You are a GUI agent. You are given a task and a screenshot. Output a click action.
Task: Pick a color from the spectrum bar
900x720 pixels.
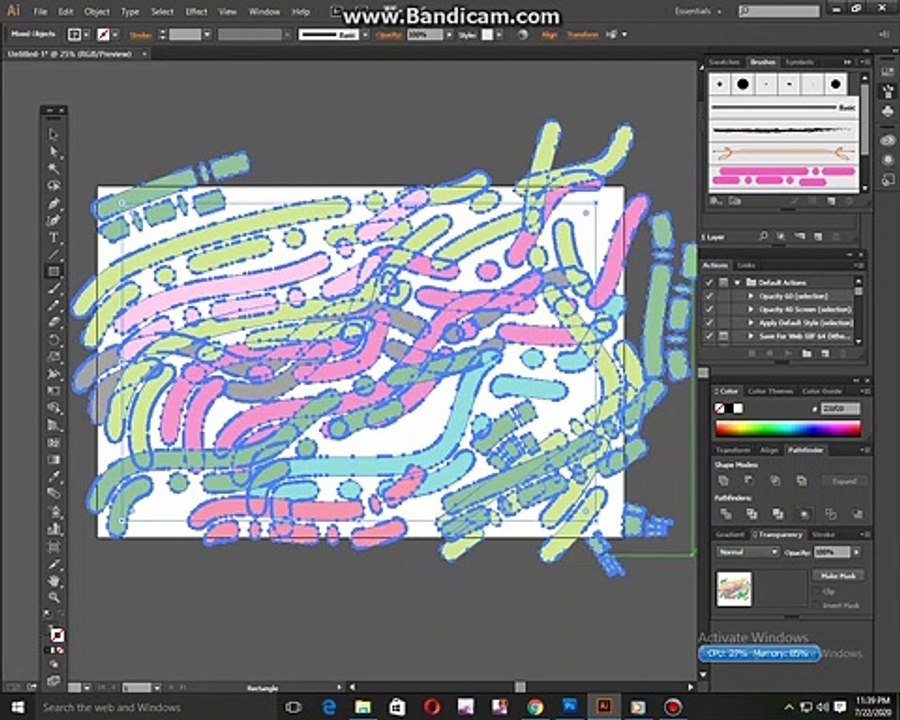788,428
